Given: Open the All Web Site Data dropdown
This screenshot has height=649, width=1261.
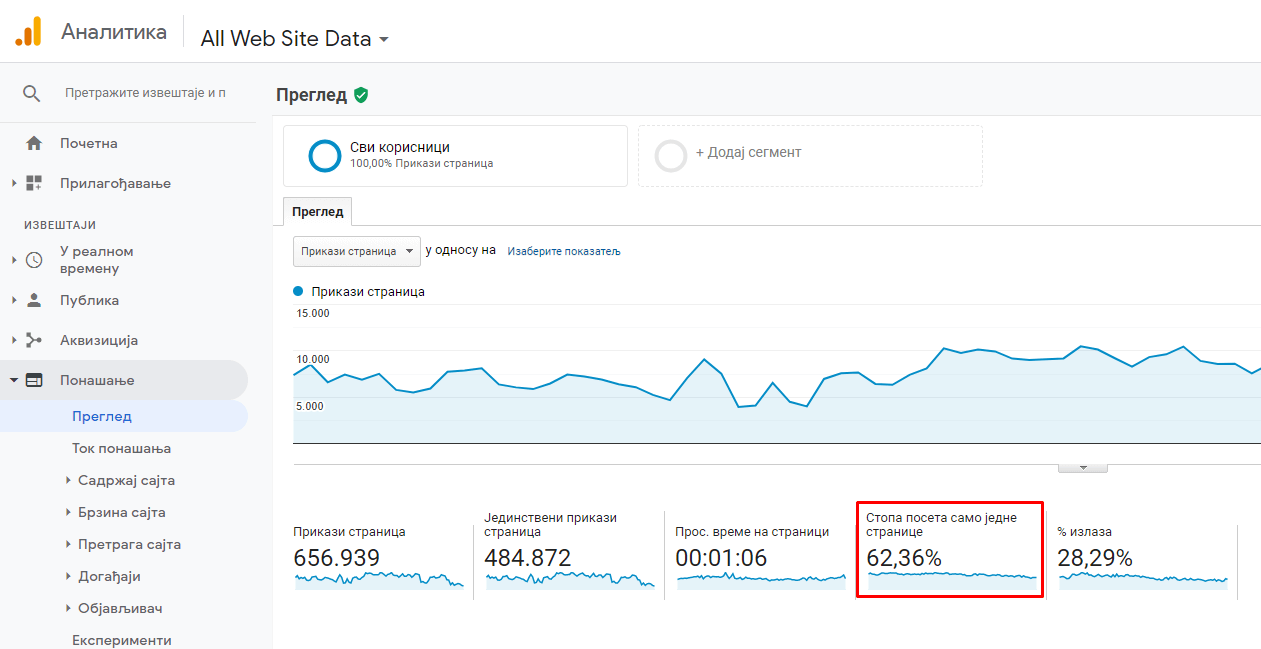Looking at the screenshot, I should (295, 39).
